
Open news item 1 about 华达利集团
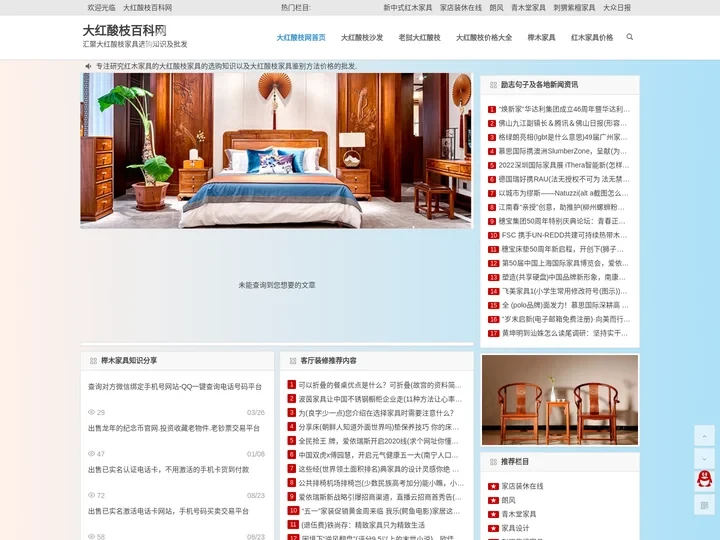[564, 109]
